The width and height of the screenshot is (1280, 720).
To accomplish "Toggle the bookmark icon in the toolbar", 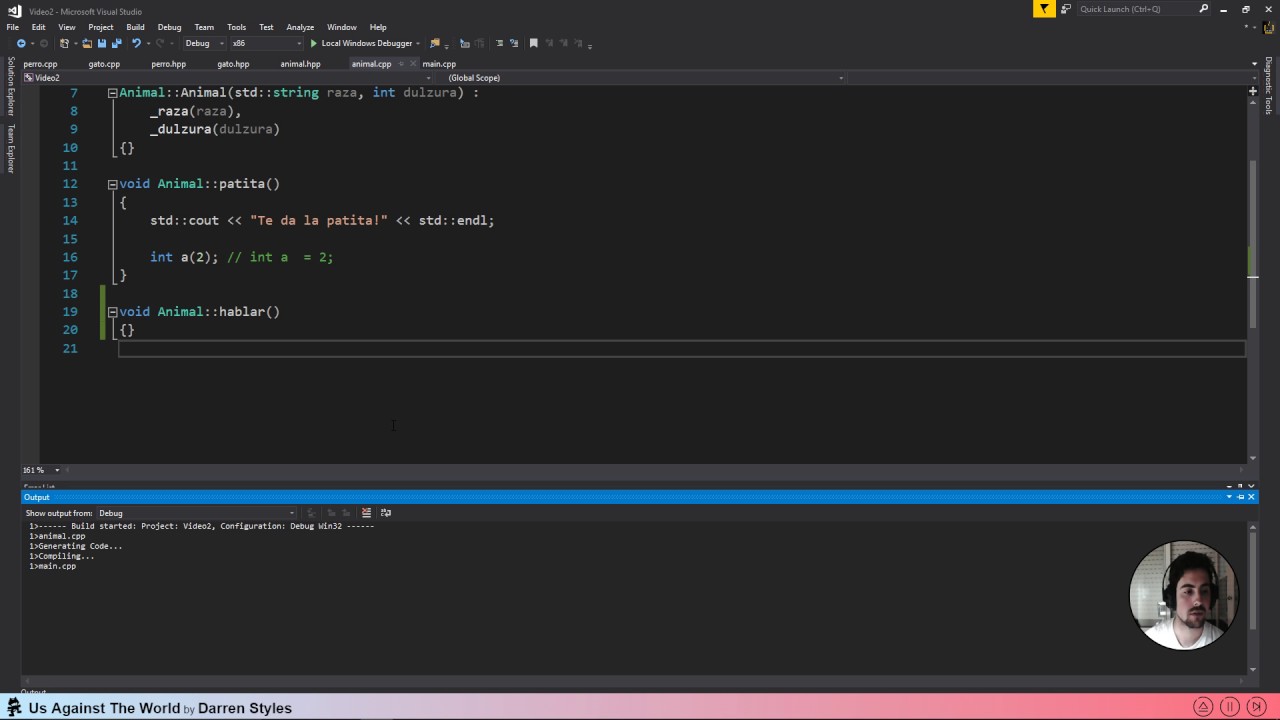I will (x=533, y=43).
